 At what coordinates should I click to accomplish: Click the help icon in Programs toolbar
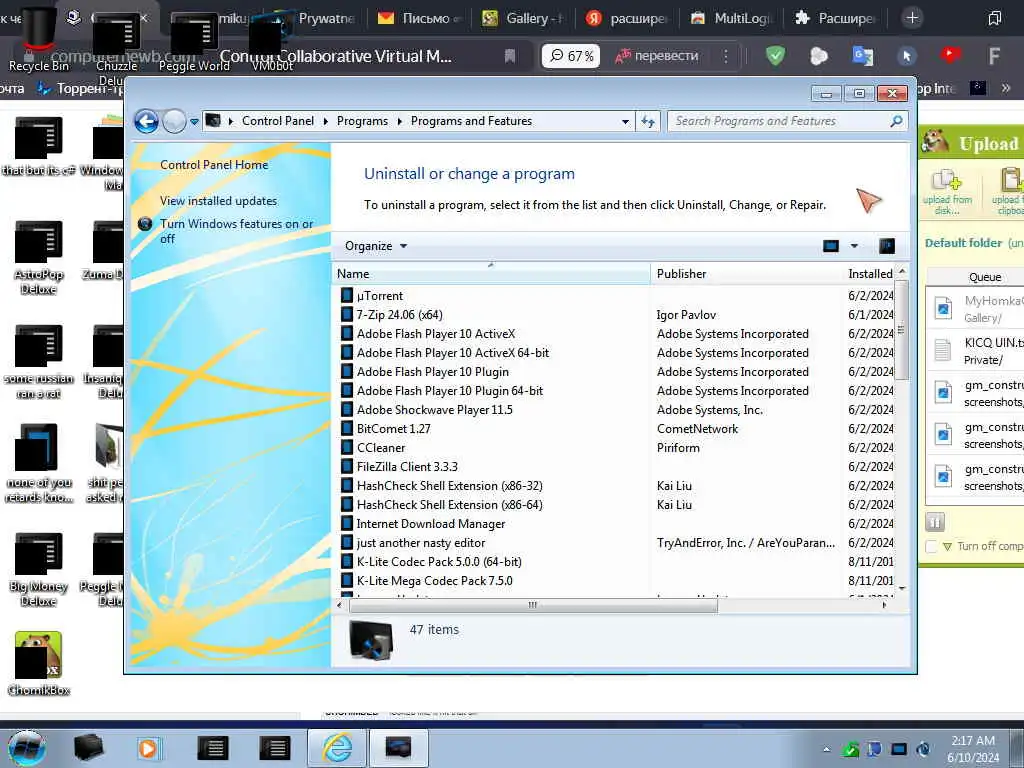887,246
